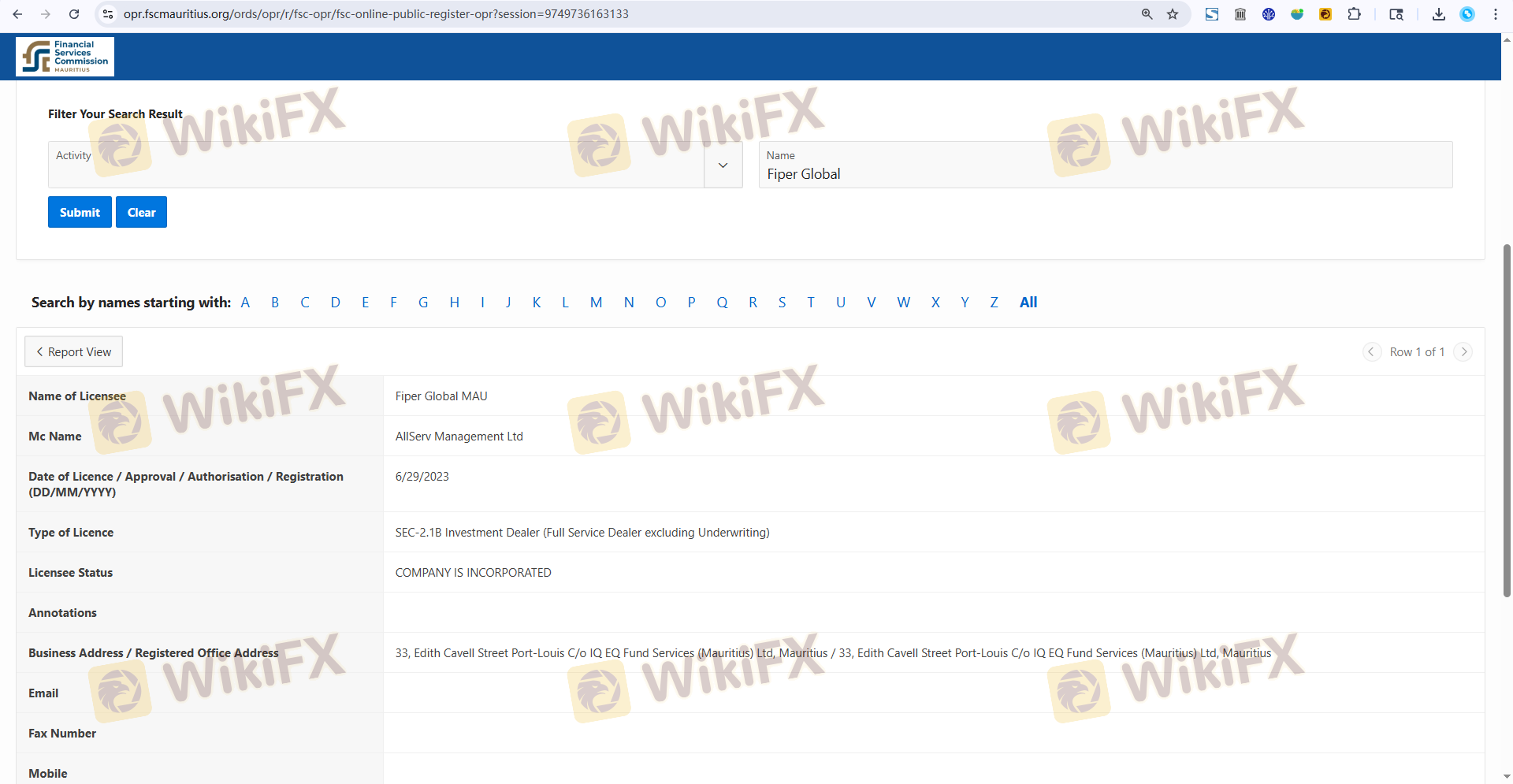The height and width of the screenshot is (784, 1513).
Task: Open the Chrome three-dot menu
Action: pos(1496,14)
